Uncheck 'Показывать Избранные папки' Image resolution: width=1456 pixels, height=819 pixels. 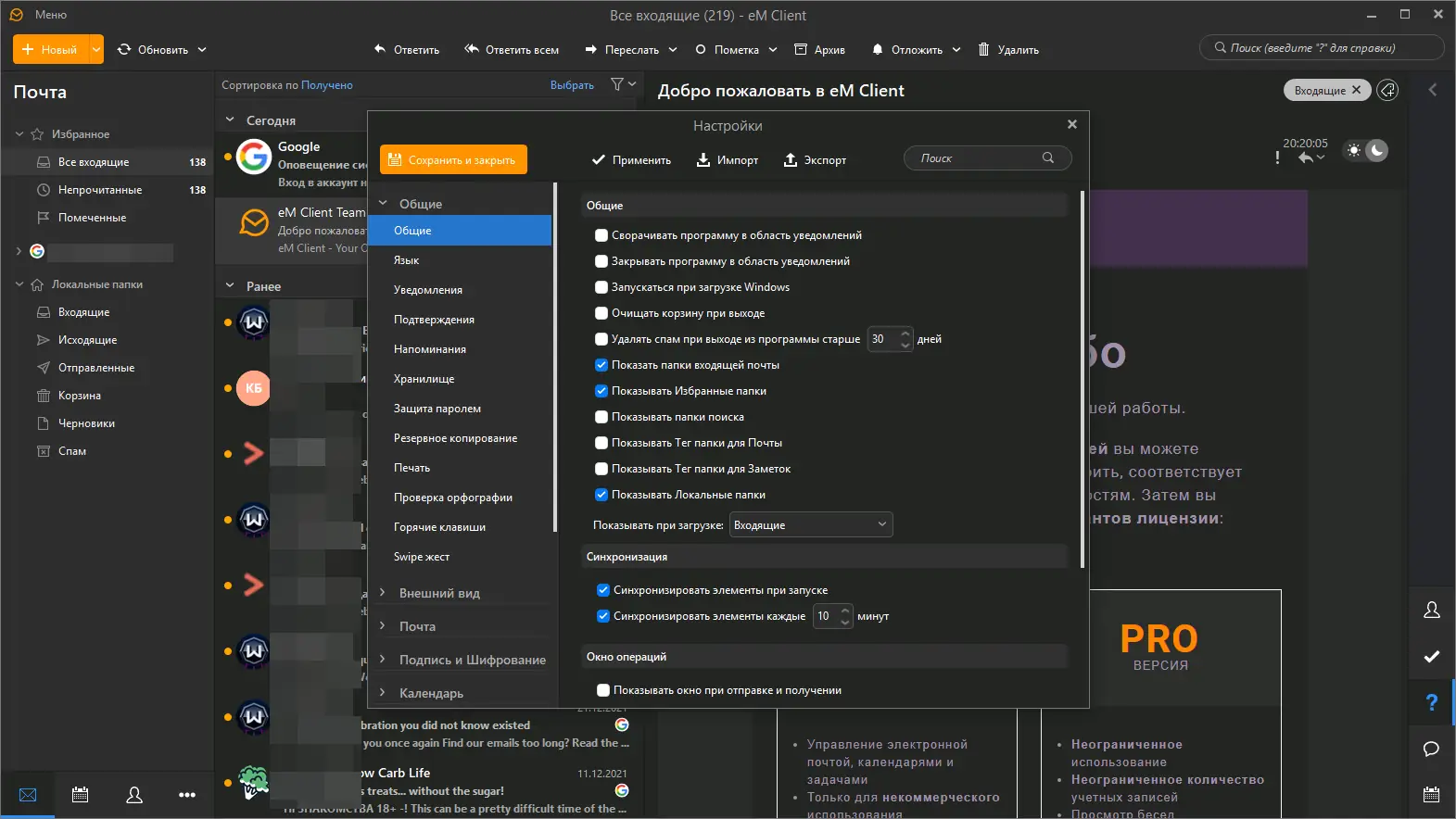[601, 391]
